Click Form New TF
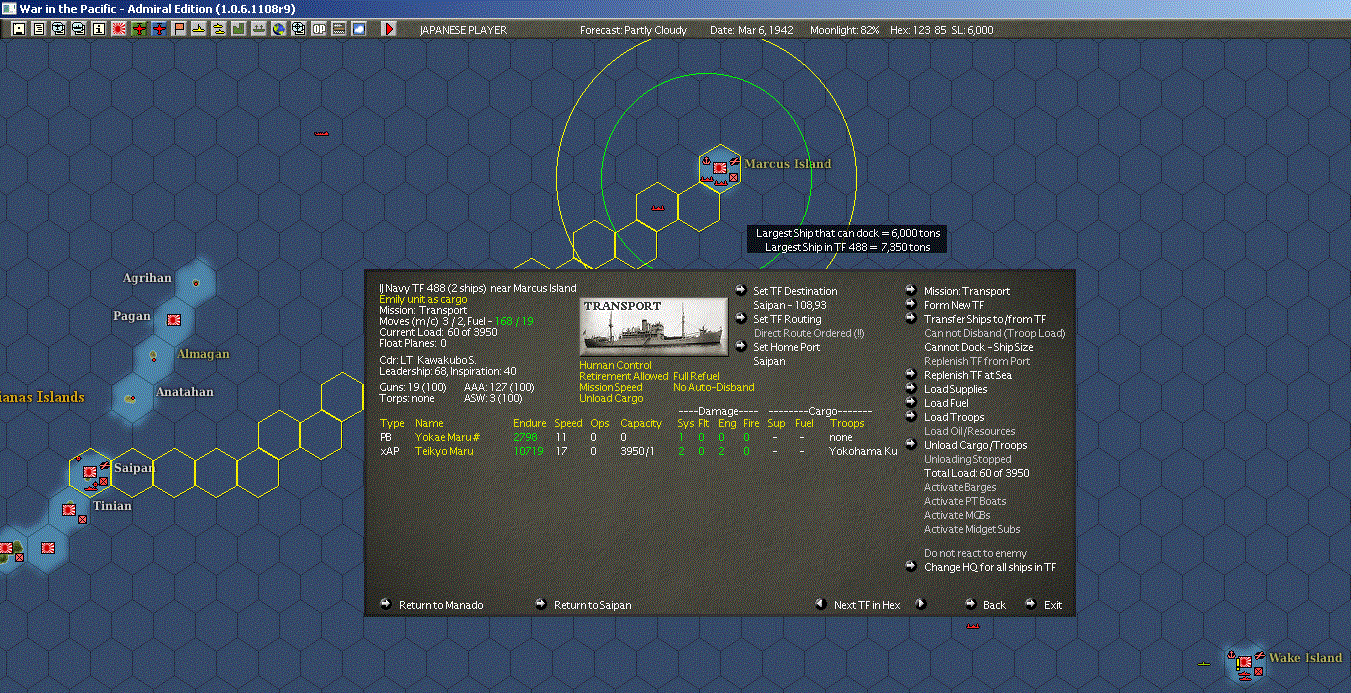This screenshot has width=1351, height=693. tap(953, 305)
